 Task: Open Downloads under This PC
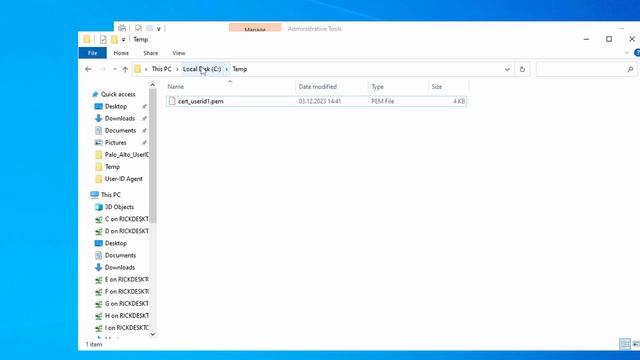(120, 267)
